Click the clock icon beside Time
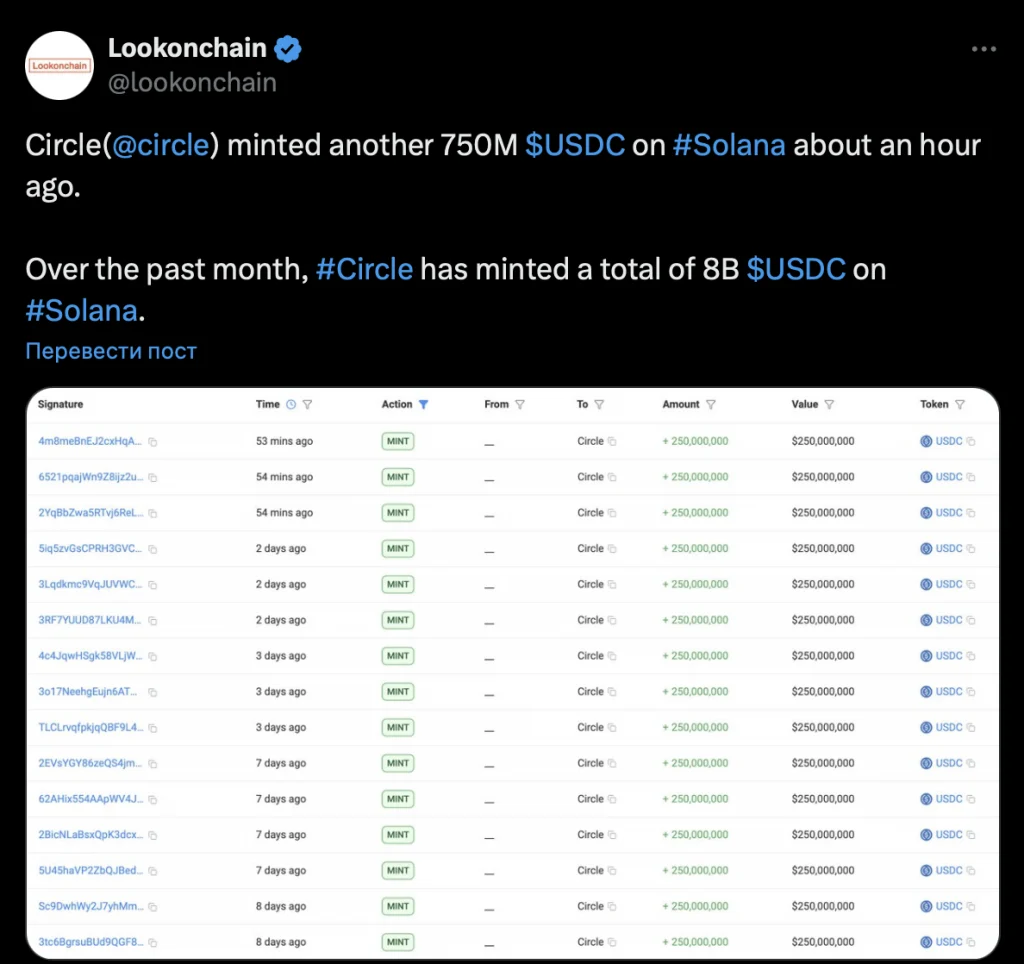Screen dimensions: 1024x964 tap(291, 404)
